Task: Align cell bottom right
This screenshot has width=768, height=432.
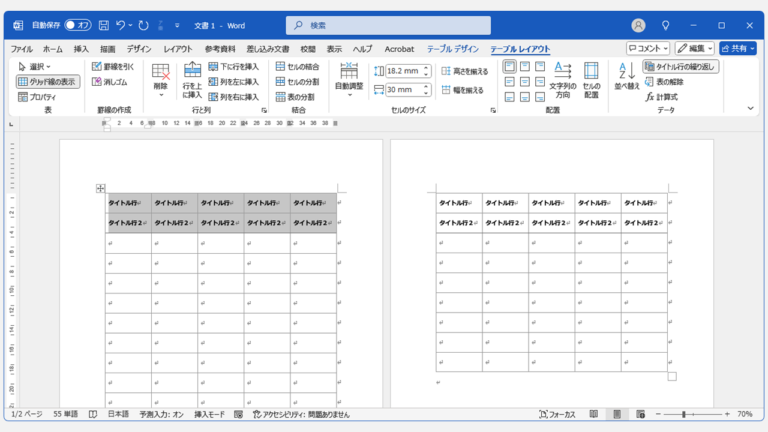Action: (x=540, y=96)
